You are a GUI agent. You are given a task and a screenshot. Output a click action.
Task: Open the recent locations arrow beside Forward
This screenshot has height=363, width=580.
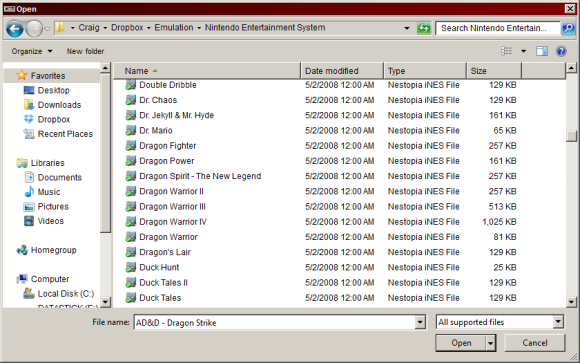pos(47,28)
